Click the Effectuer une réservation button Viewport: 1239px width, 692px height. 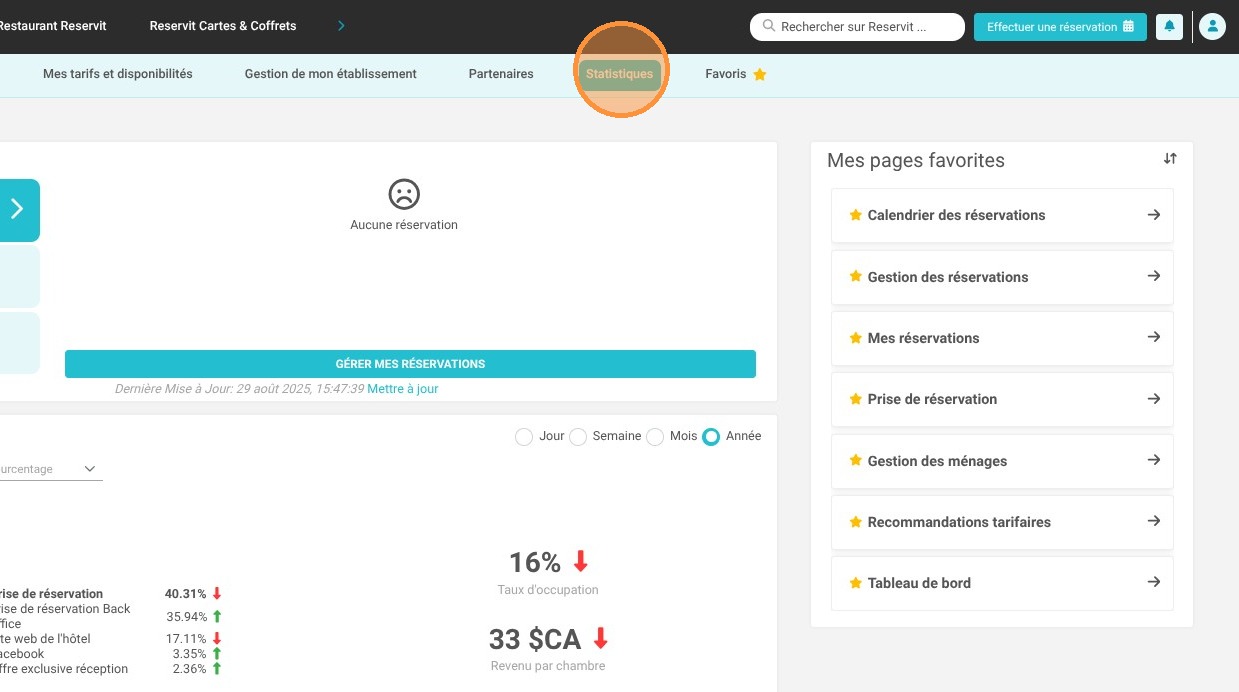click(1060, 27)
